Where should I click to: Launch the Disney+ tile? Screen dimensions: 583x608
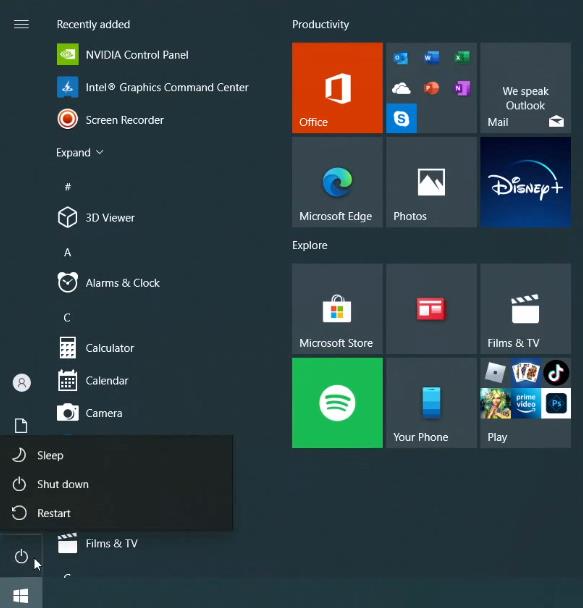point(525,182)
